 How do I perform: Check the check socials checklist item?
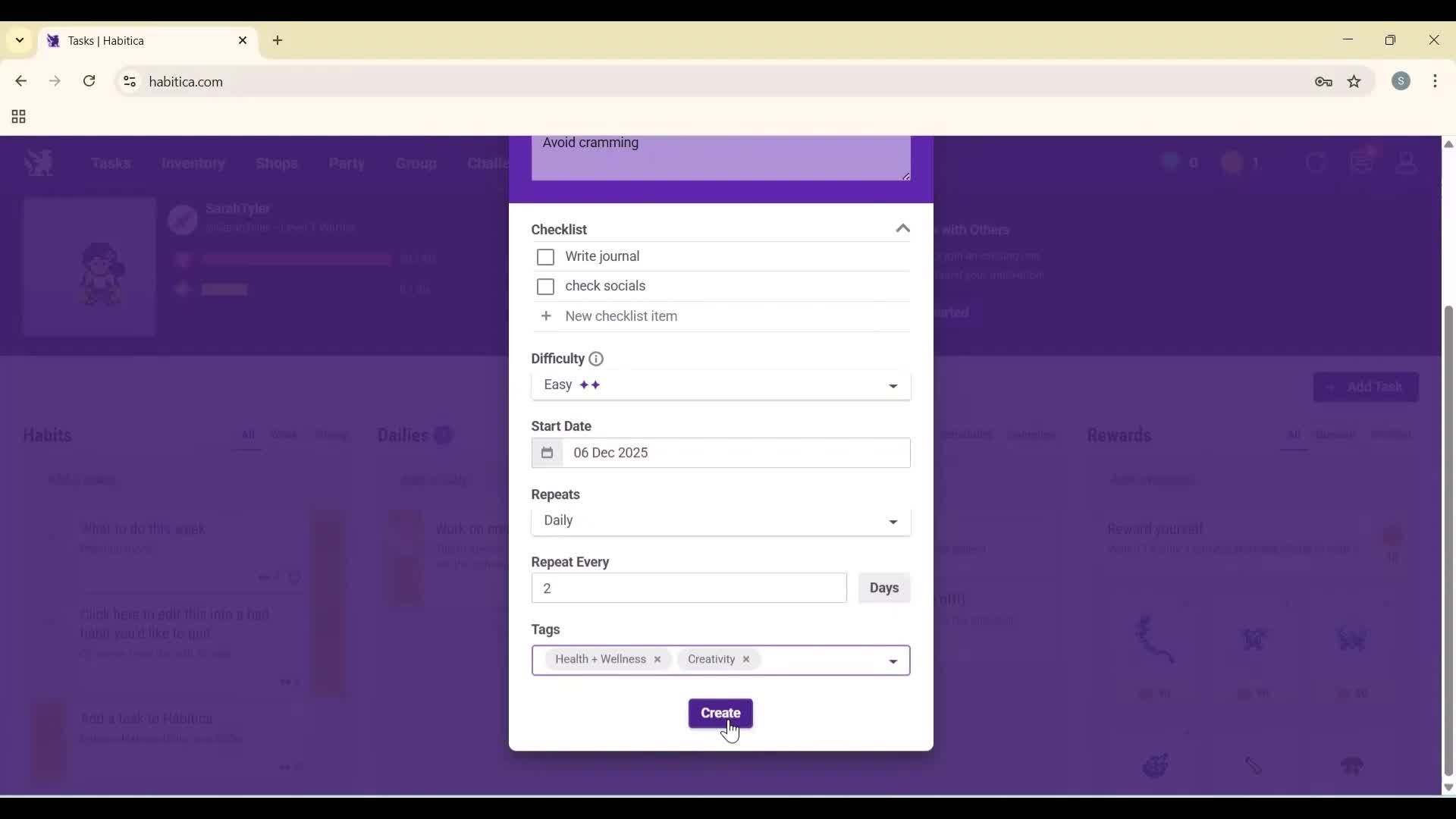(546, 287)
